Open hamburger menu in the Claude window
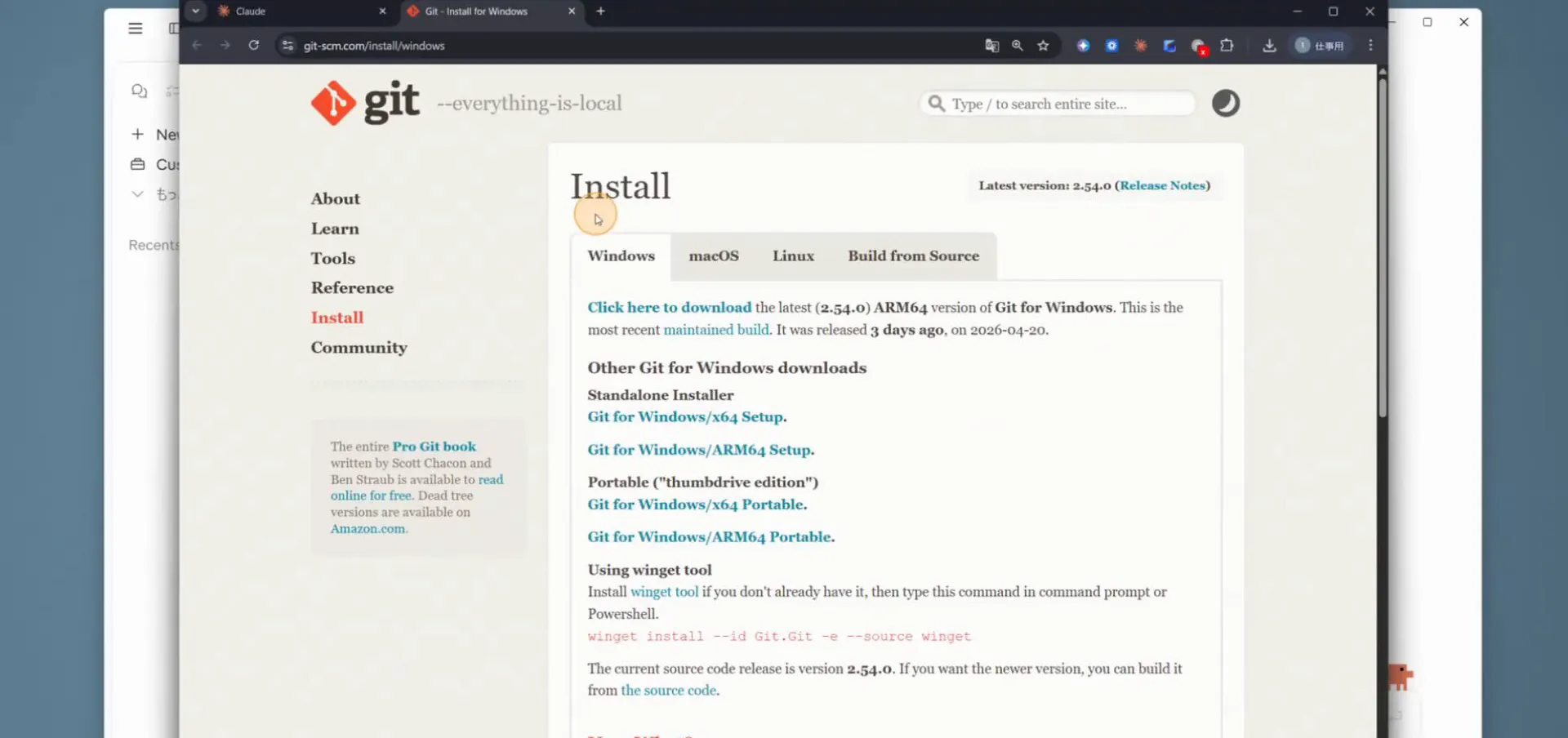Viewport: 1568px width, 738px height. point(136,29)
